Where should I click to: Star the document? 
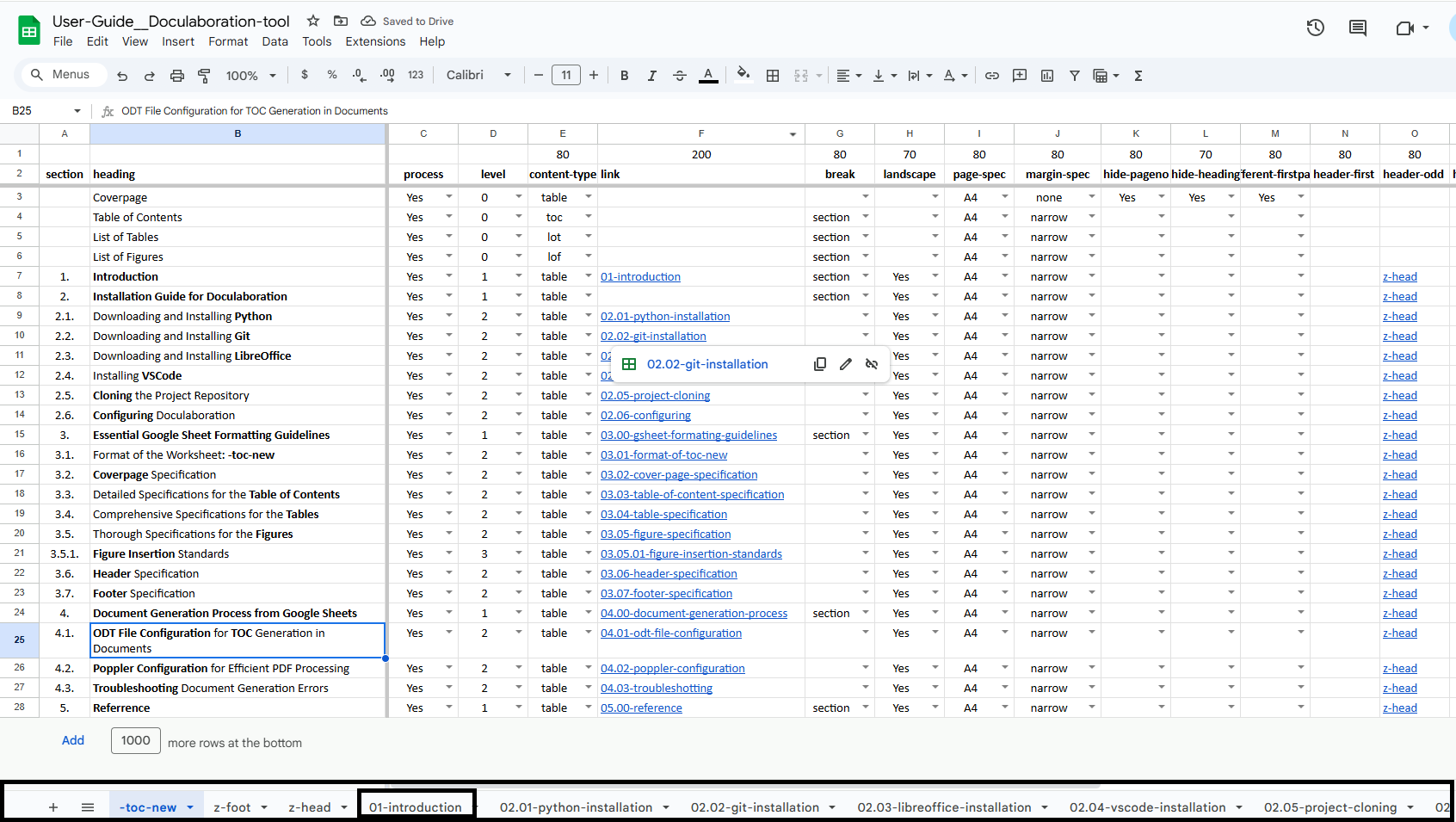(x=313, y=21)
